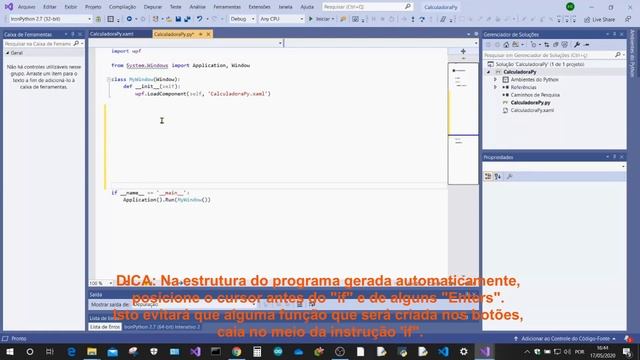Click the Pesquisar (Ctrl+Q) search box
This screenshot has width=640, height=360.
point(367,7)
